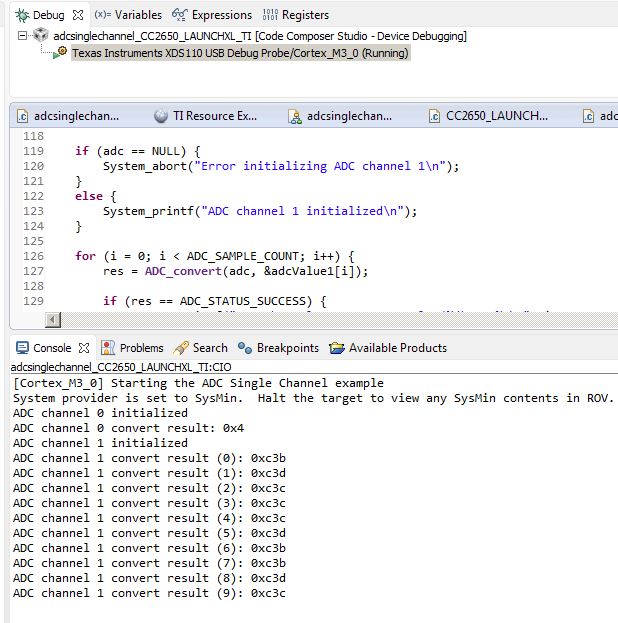Open the Problems view tab
The width and height of the screenshot is (618, 623).
[132, 348]
